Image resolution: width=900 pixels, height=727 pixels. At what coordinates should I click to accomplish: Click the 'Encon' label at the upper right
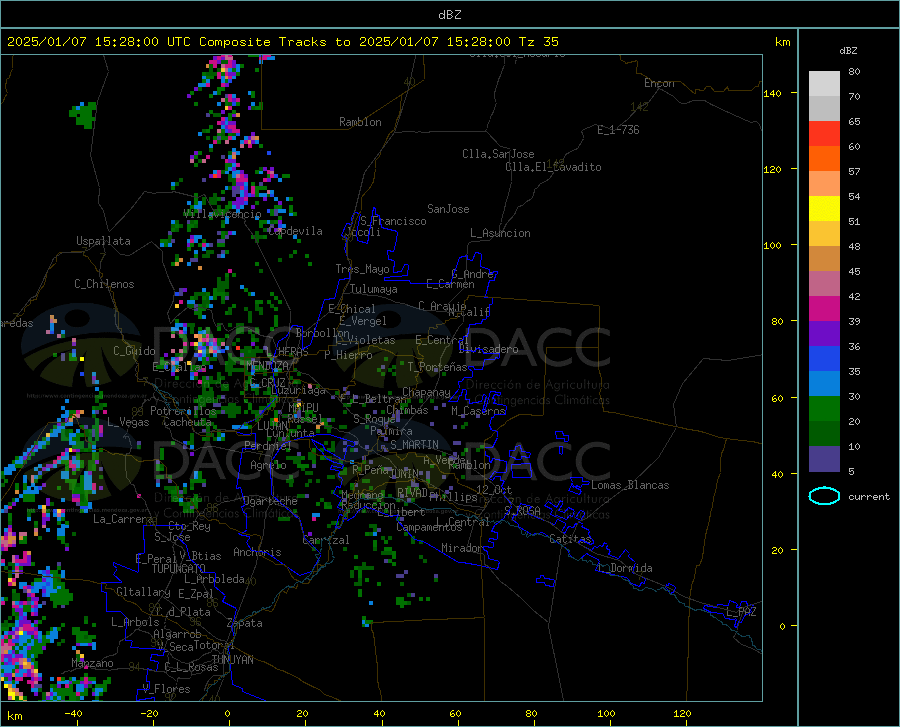tap(659, 83)
